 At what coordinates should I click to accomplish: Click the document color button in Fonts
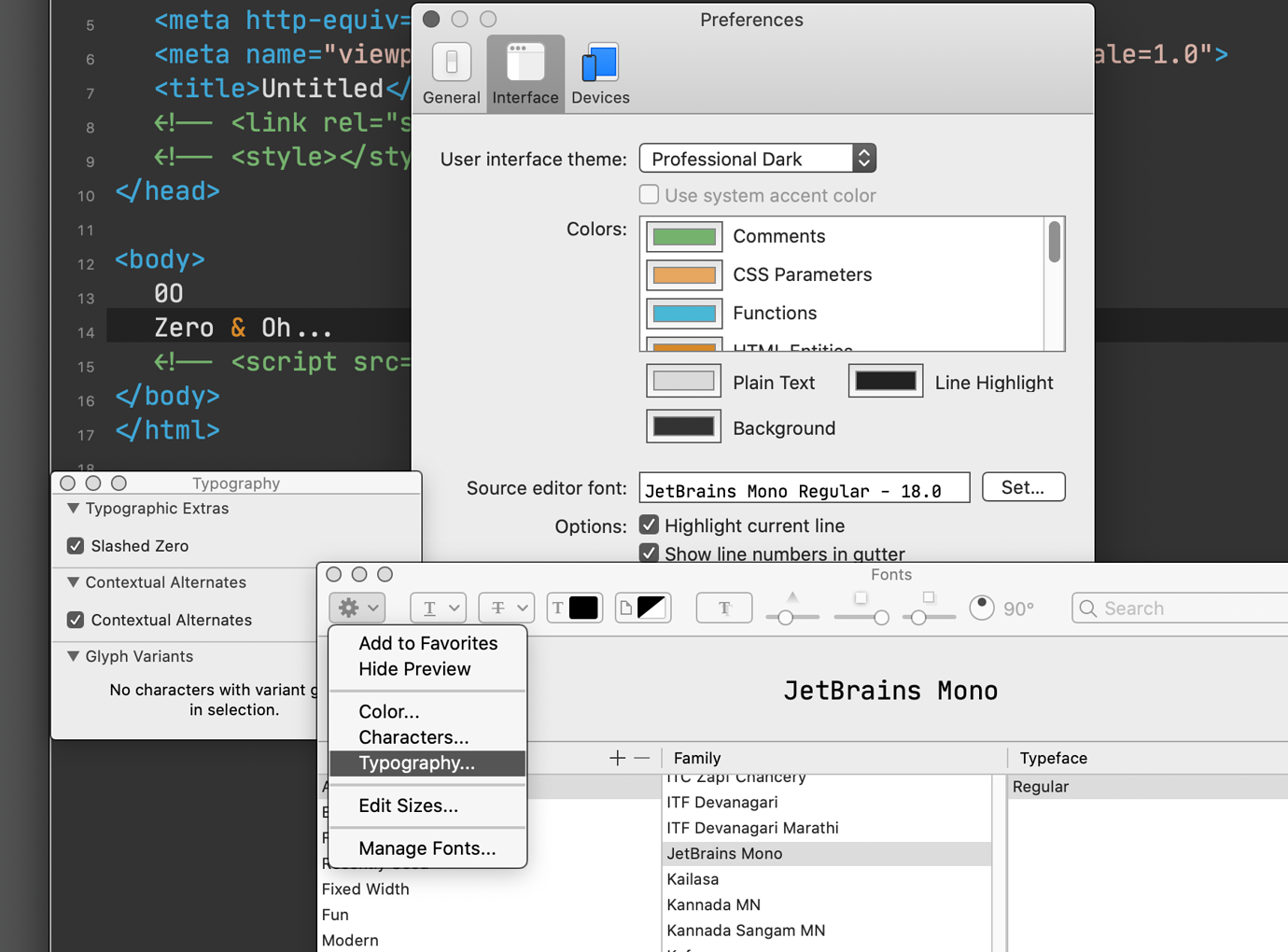pyautogui.click(x=643, y=608)
